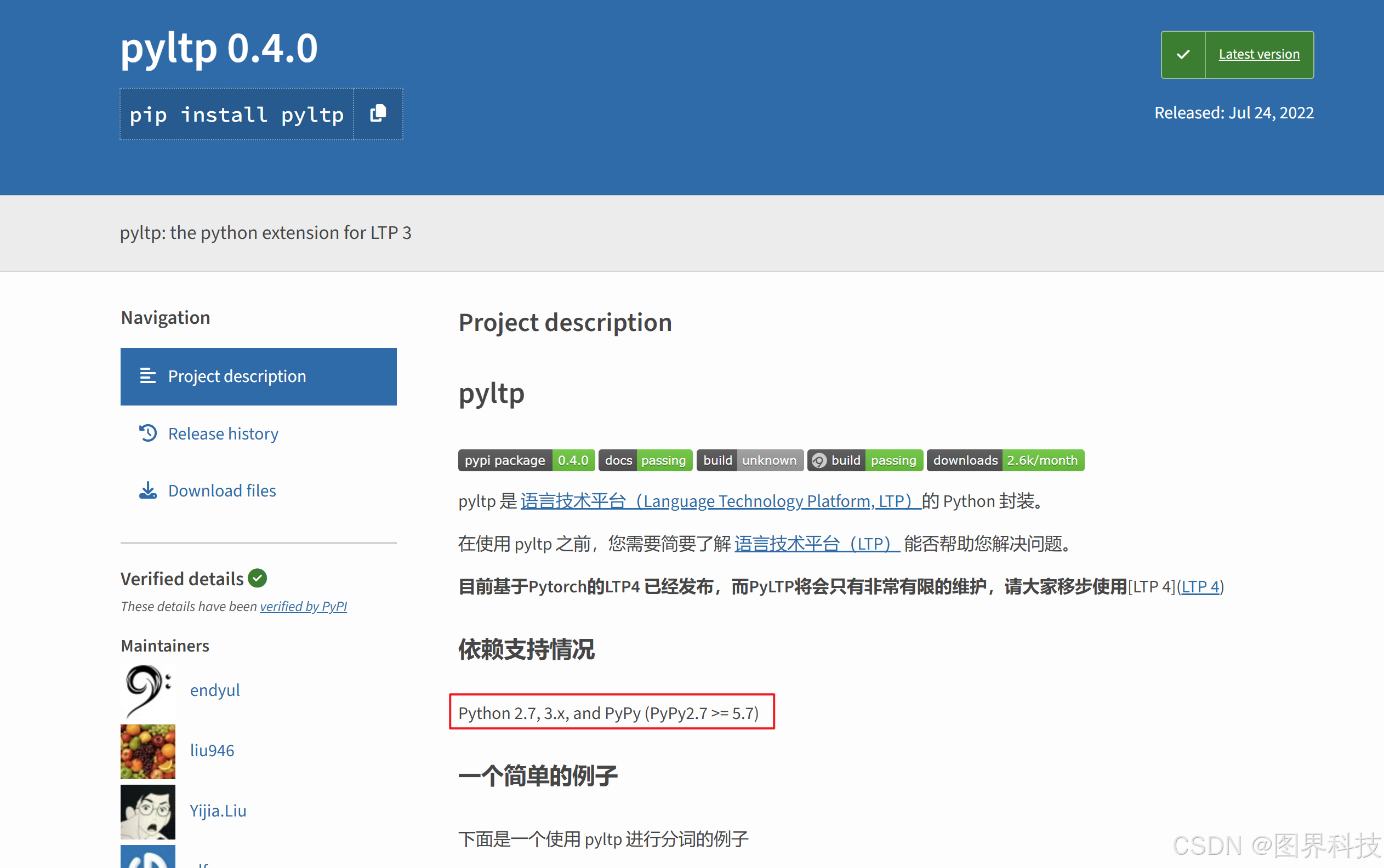Click liu946's fruit avatar thumbnail
This screenshot has height=868, width=1384.
click(x=147, y=751)
